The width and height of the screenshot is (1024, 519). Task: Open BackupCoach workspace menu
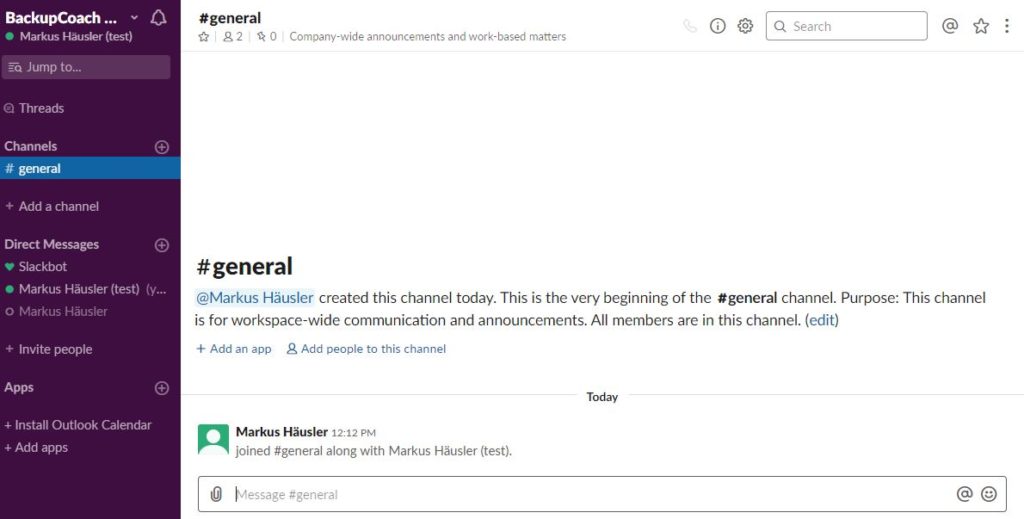[70, 18]
